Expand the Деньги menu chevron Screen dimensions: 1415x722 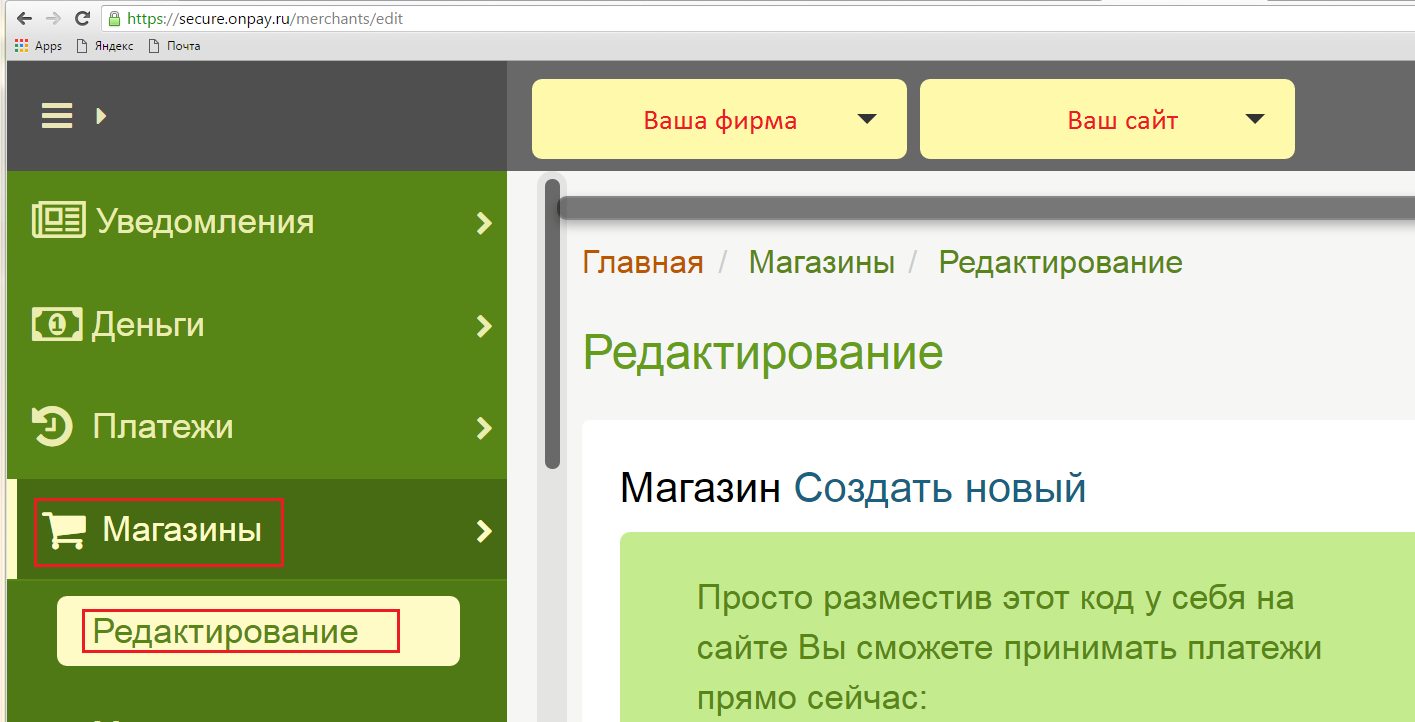point(484,325)
